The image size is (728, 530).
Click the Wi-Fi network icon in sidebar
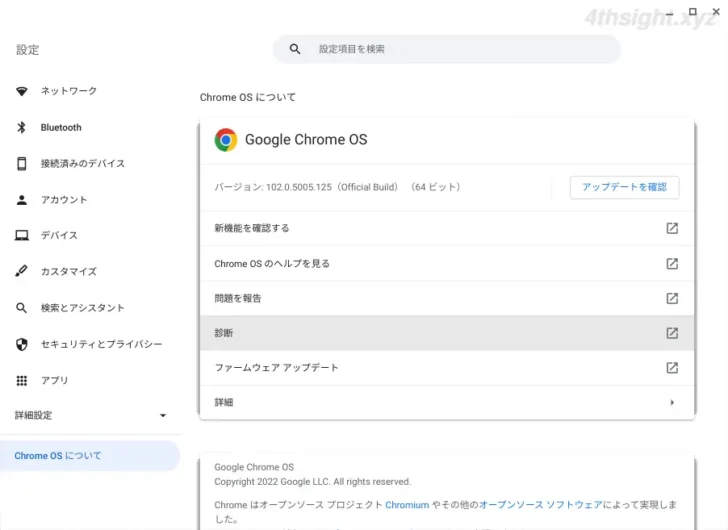click(x=21, y=91)
